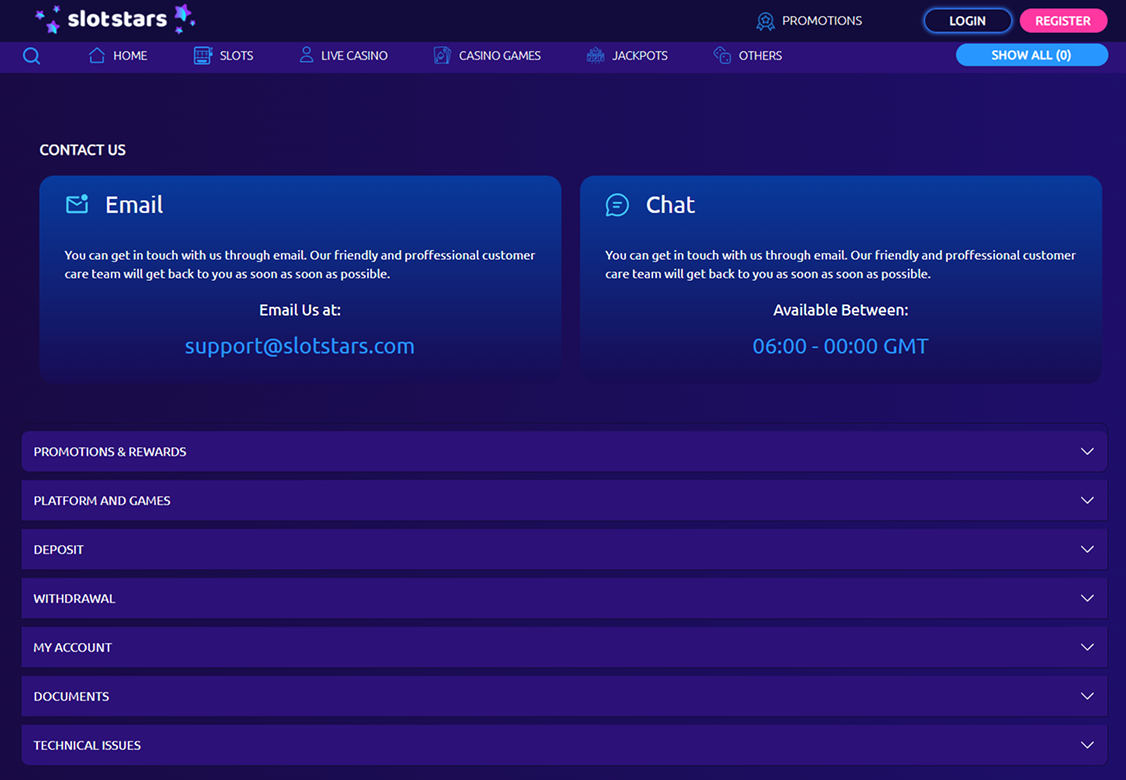Click the Others dice icon
Screen dimensions: 1126x780
[722, 55]
